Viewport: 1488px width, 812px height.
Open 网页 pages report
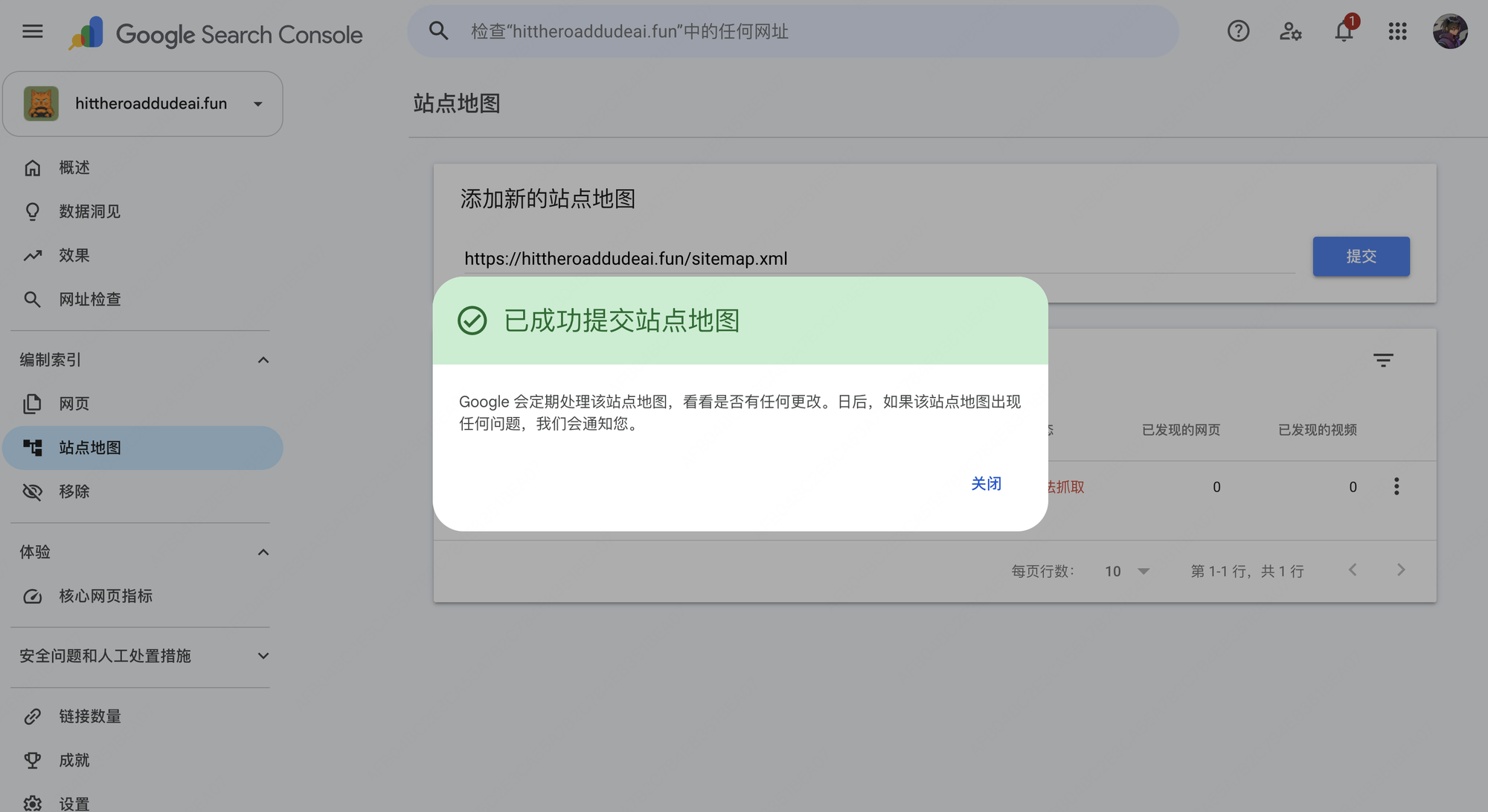(x=141, y=404)
